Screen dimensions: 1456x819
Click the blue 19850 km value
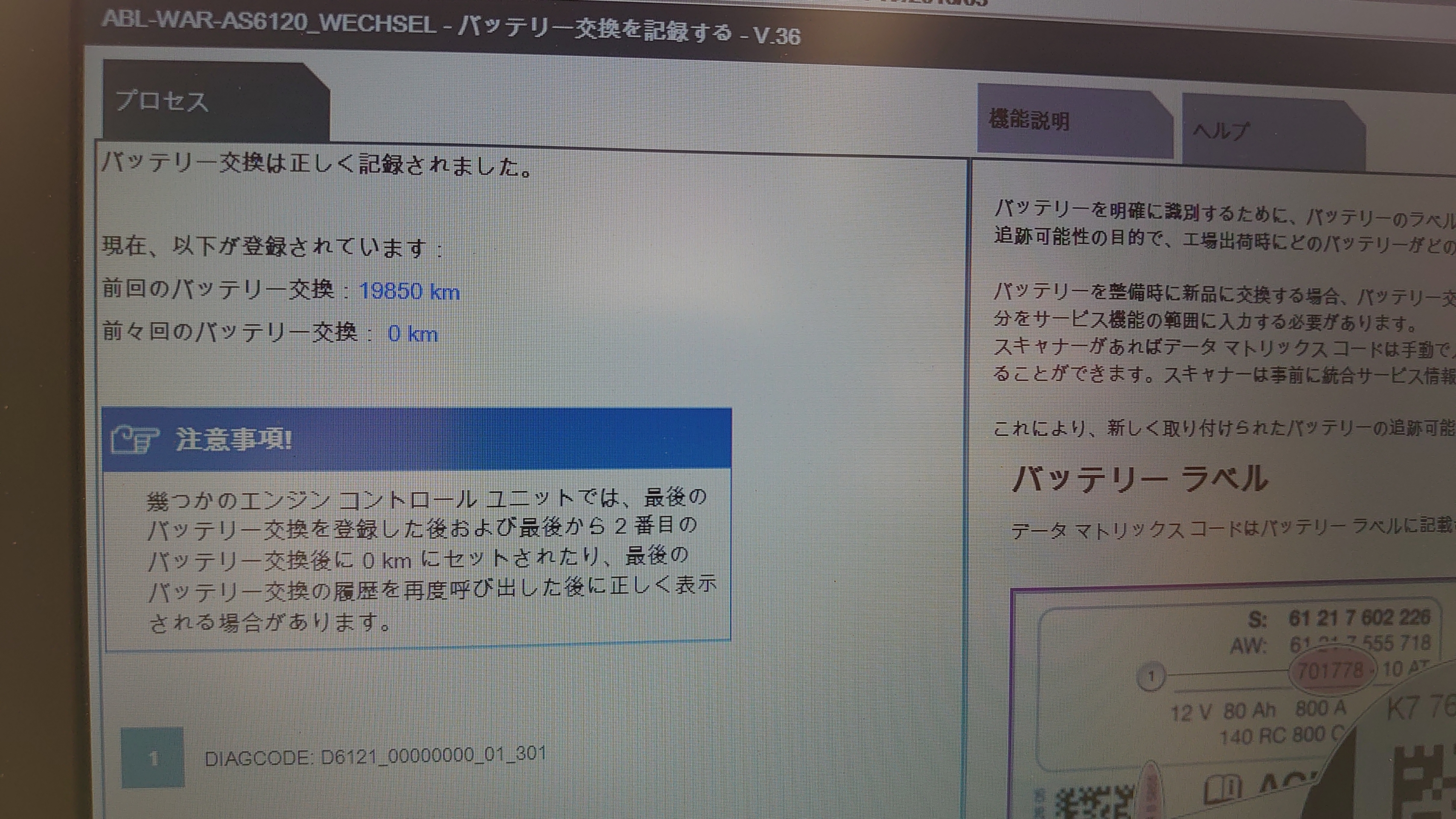point(409,292)
